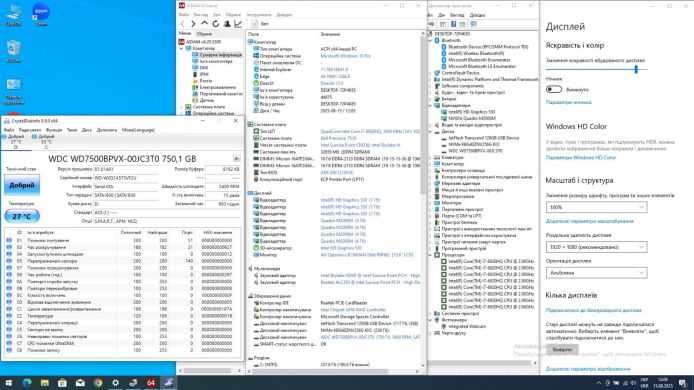Open File Explorer from taskbar
This screenshot has width=694, height=390.
[44, 383]
